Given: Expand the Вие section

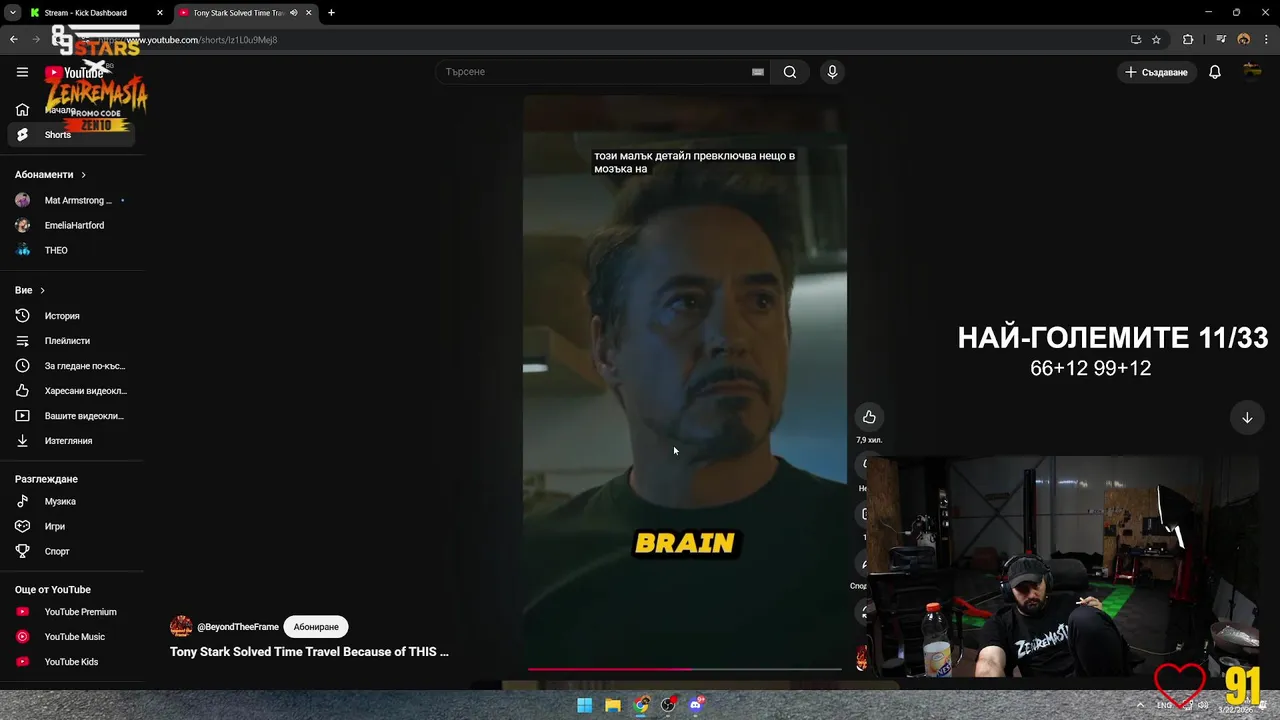Looking at the screenshot, I should click(30, 290).
